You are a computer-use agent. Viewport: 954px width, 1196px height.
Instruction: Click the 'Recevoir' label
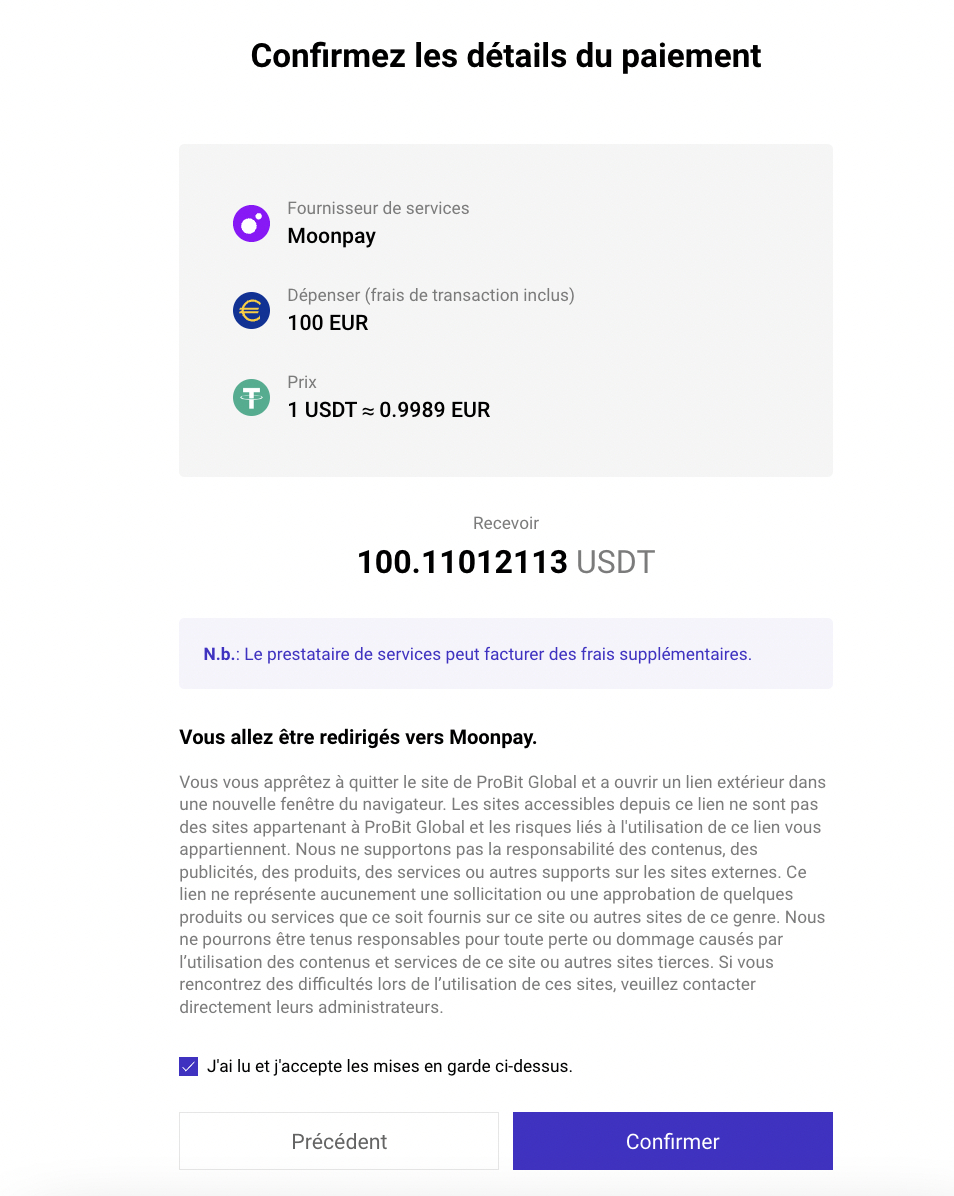[x=506, y=523]
